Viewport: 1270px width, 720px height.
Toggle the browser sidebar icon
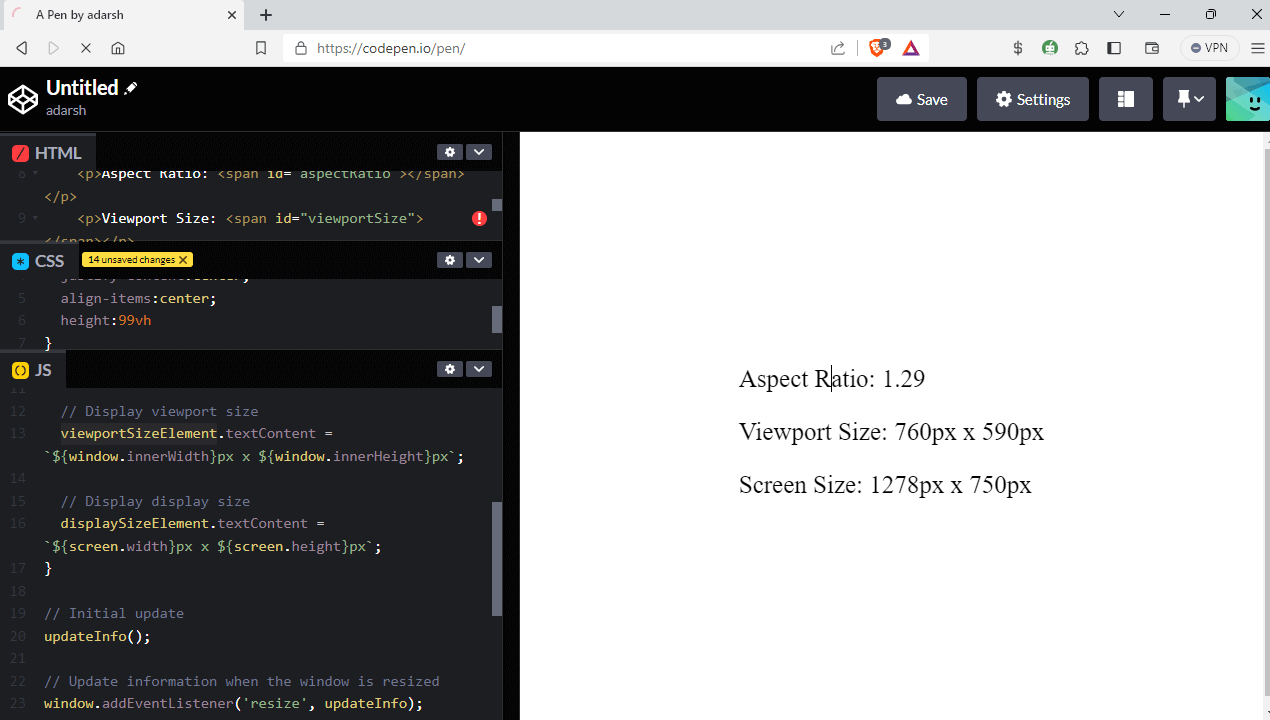pyautogui.click(x=1113, y=47)
